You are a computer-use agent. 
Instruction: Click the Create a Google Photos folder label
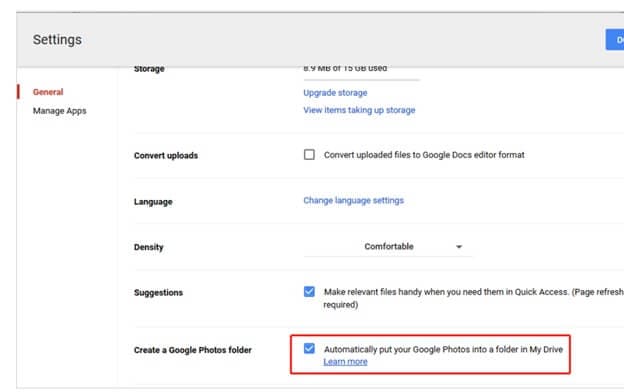click(x=193, y=350)
